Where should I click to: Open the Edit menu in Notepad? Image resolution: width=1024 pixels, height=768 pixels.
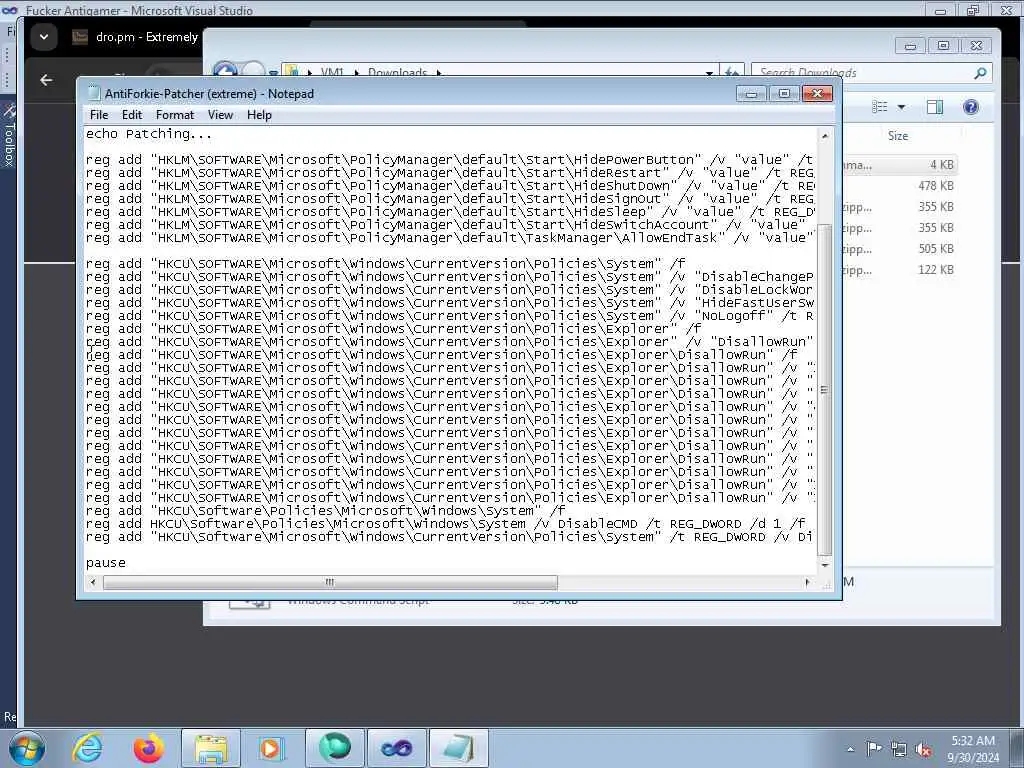[132, 115]
